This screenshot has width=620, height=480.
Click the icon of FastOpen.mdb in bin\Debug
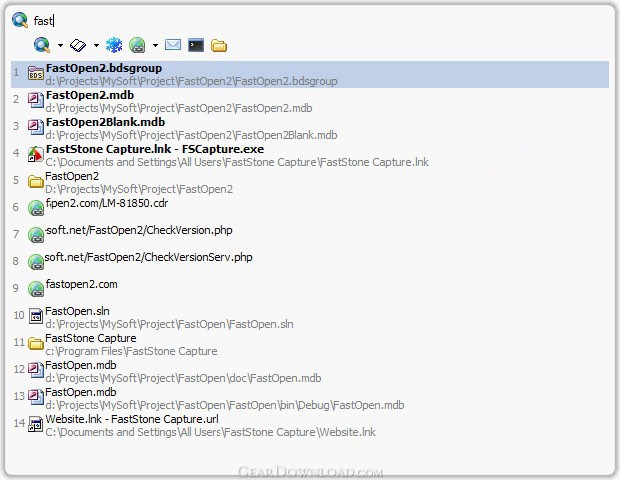(36, 397)
